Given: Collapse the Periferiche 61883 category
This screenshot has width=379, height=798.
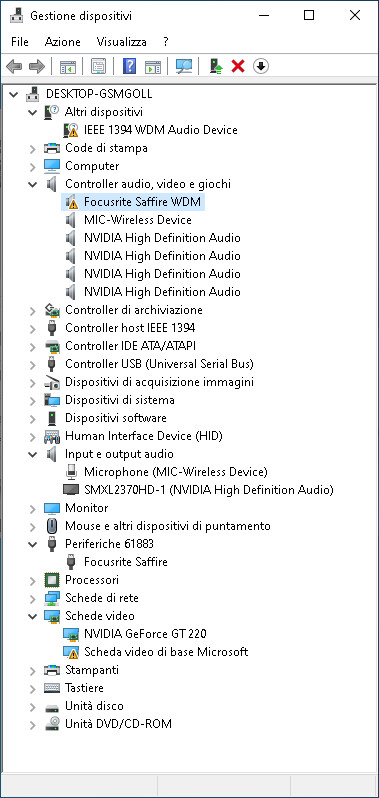Looking at the screenshot, I should 33,545.
